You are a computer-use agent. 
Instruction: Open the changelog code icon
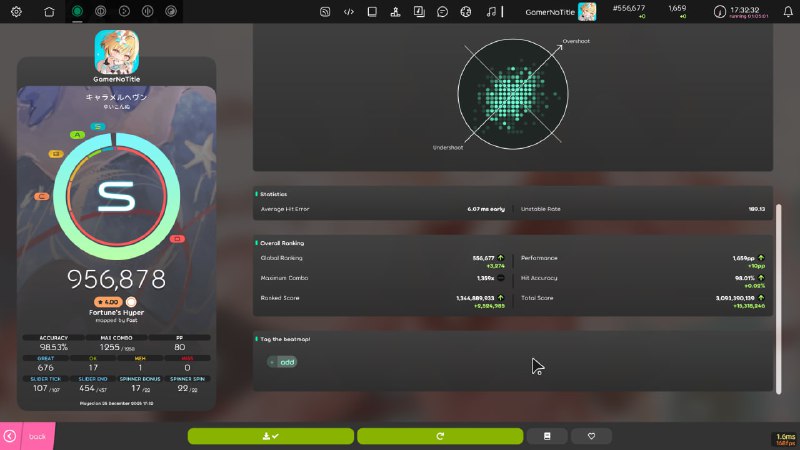[348, 12]
